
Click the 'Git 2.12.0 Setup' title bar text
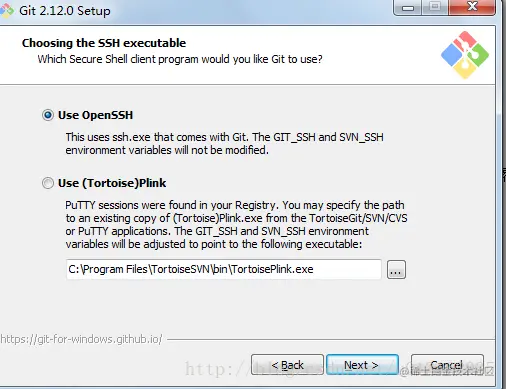(65, 11)
